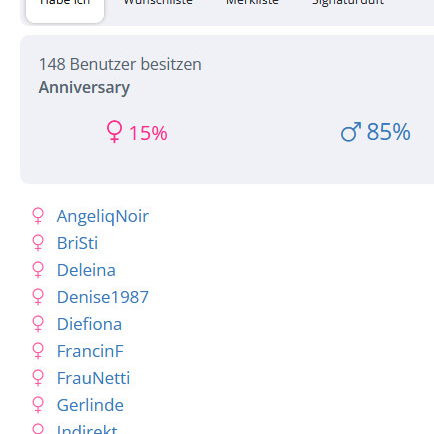The height and width of the screenshot is (434, 434).
Task: Click the female symbol next to 15%
Action: pos(114,132)
